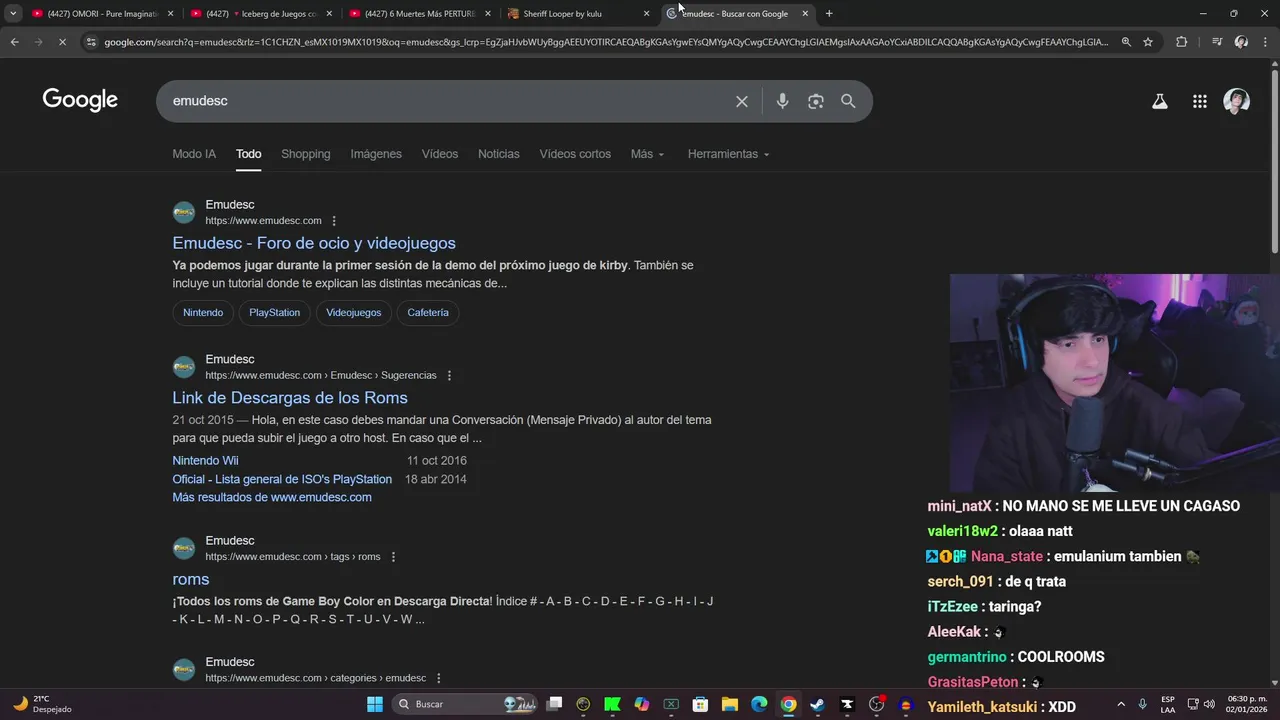Expand the Herramientas dropdown

(x=729, y=154)
